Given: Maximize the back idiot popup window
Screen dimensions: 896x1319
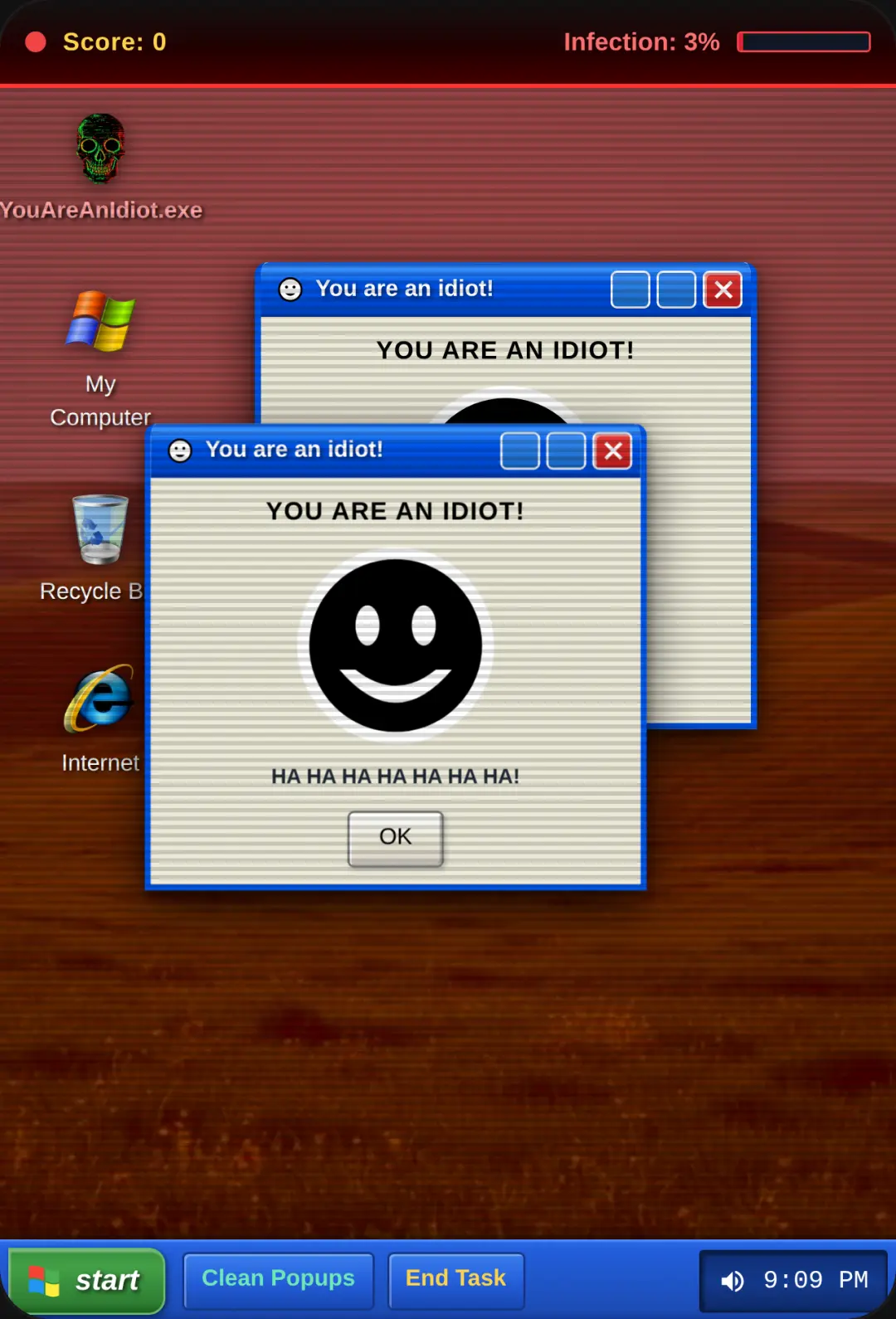Looking at the screenshot, I should tap(676, 290).
